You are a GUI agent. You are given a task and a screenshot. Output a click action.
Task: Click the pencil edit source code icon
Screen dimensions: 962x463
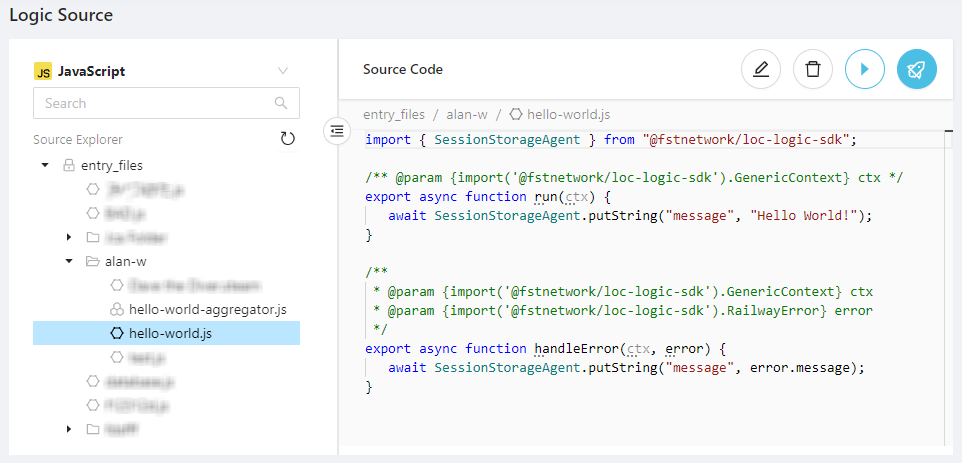click(761, 70)
